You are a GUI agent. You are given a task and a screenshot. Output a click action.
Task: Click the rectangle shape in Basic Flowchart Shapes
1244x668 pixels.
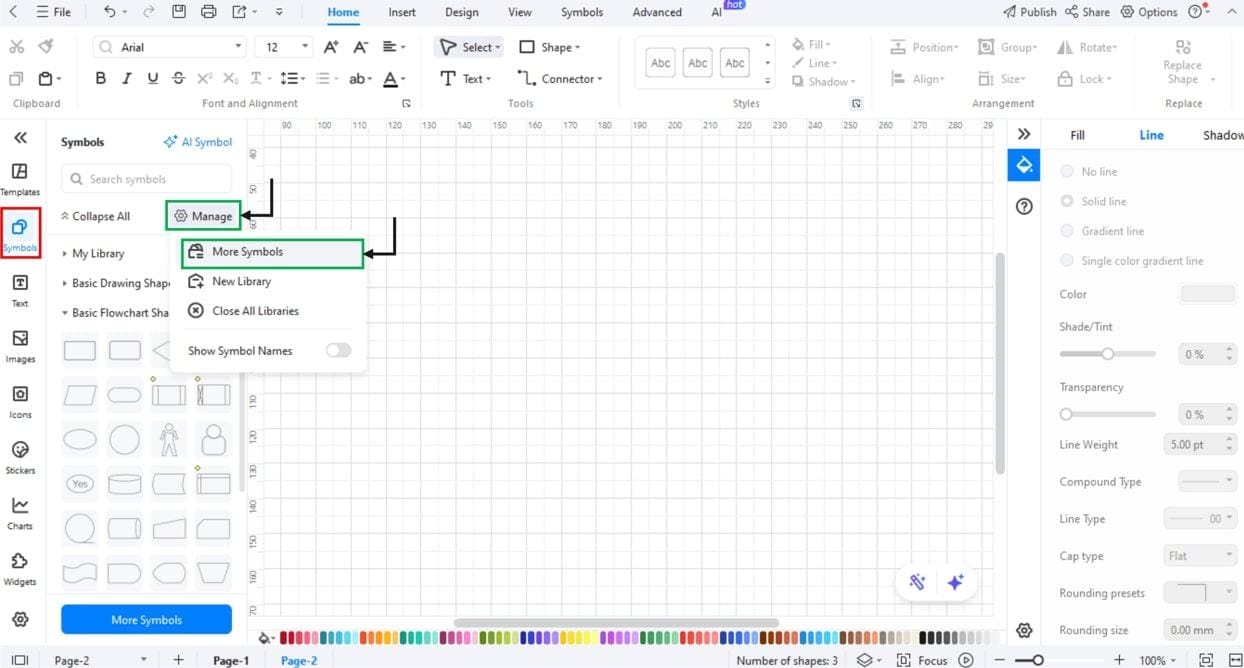pos(80,351)
